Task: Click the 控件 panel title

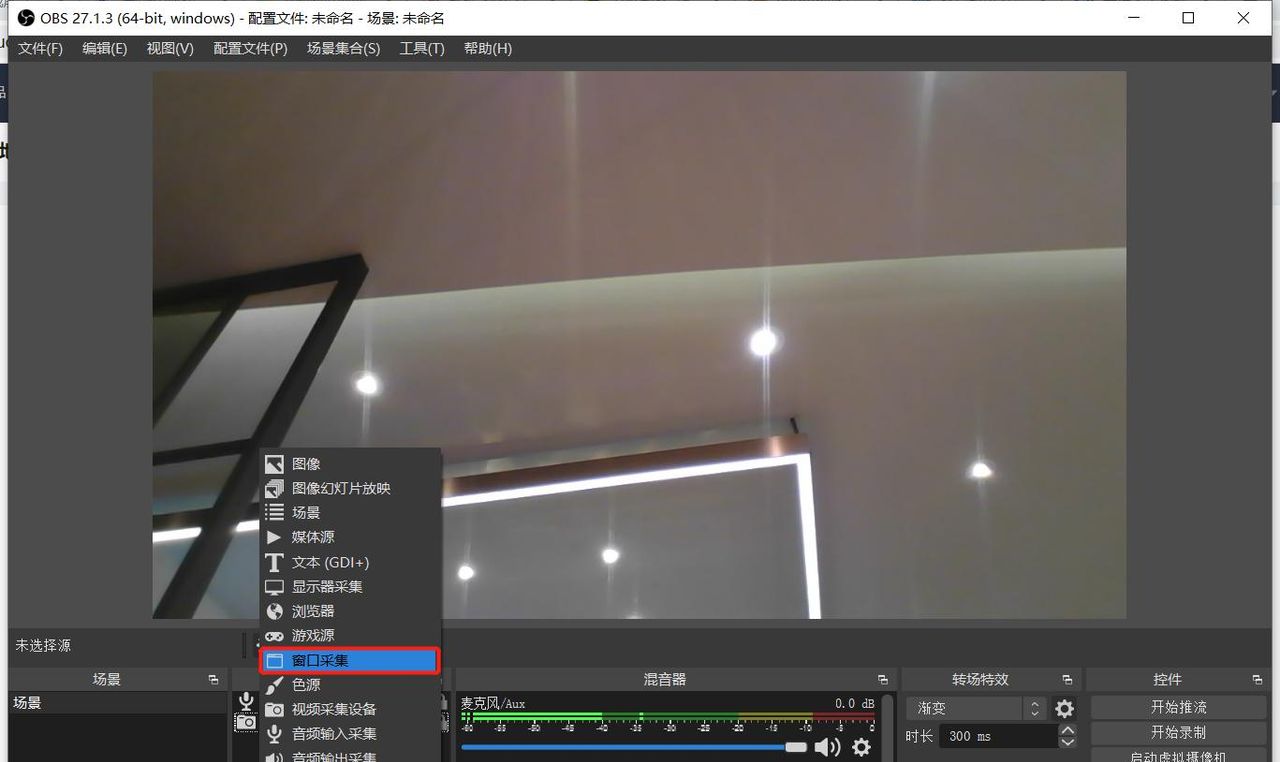Action: click(x=1167, y=680)
